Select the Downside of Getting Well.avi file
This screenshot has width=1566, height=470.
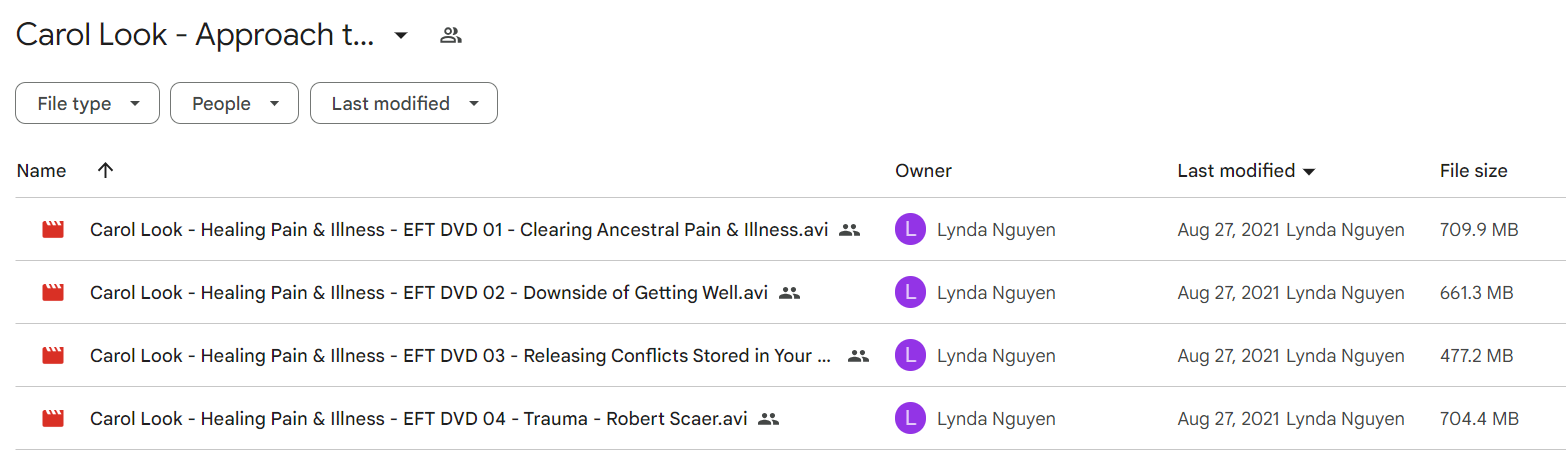click(x=429, y=293)
